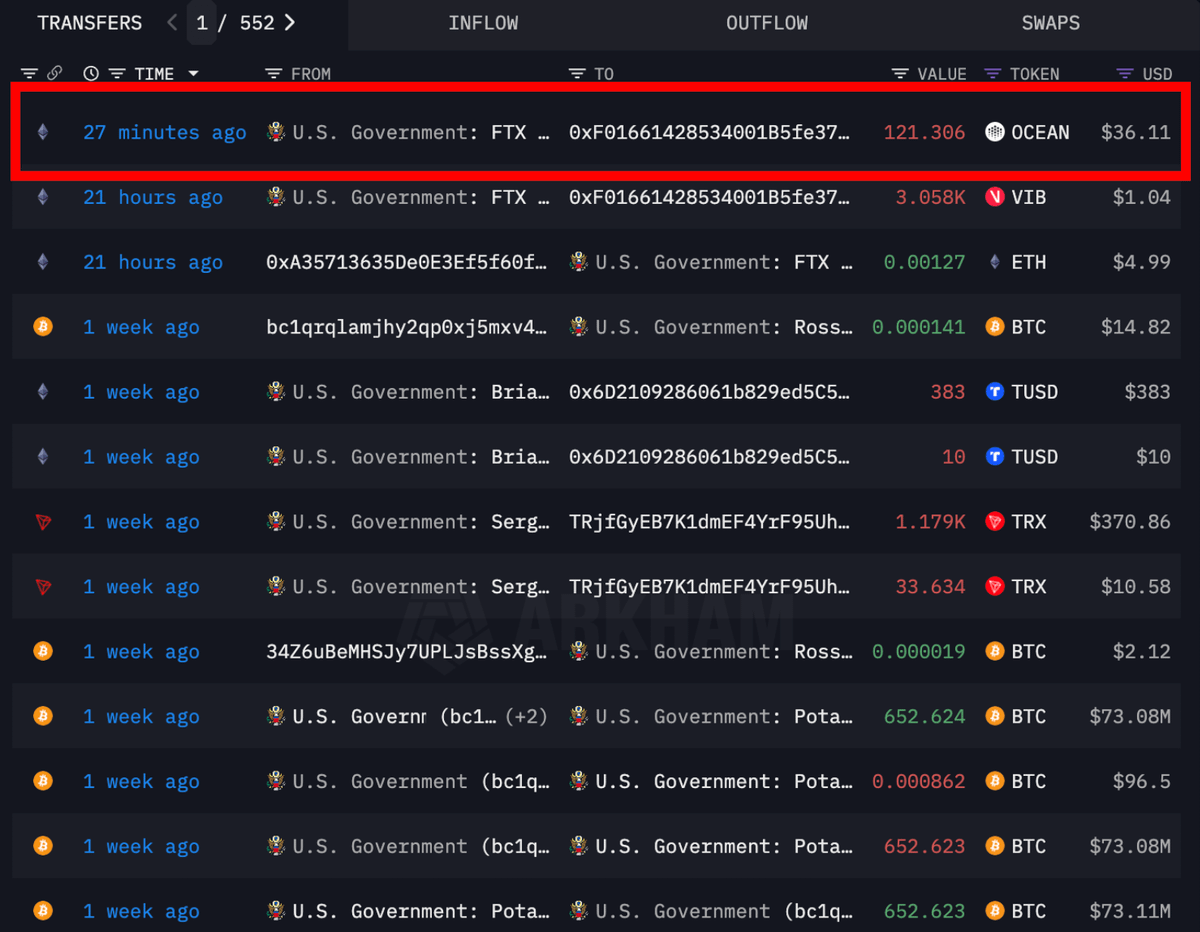This screenshot has height=932, width=1200.
Task: Toggle the TIME sort arrow
Action: [193, 74]
